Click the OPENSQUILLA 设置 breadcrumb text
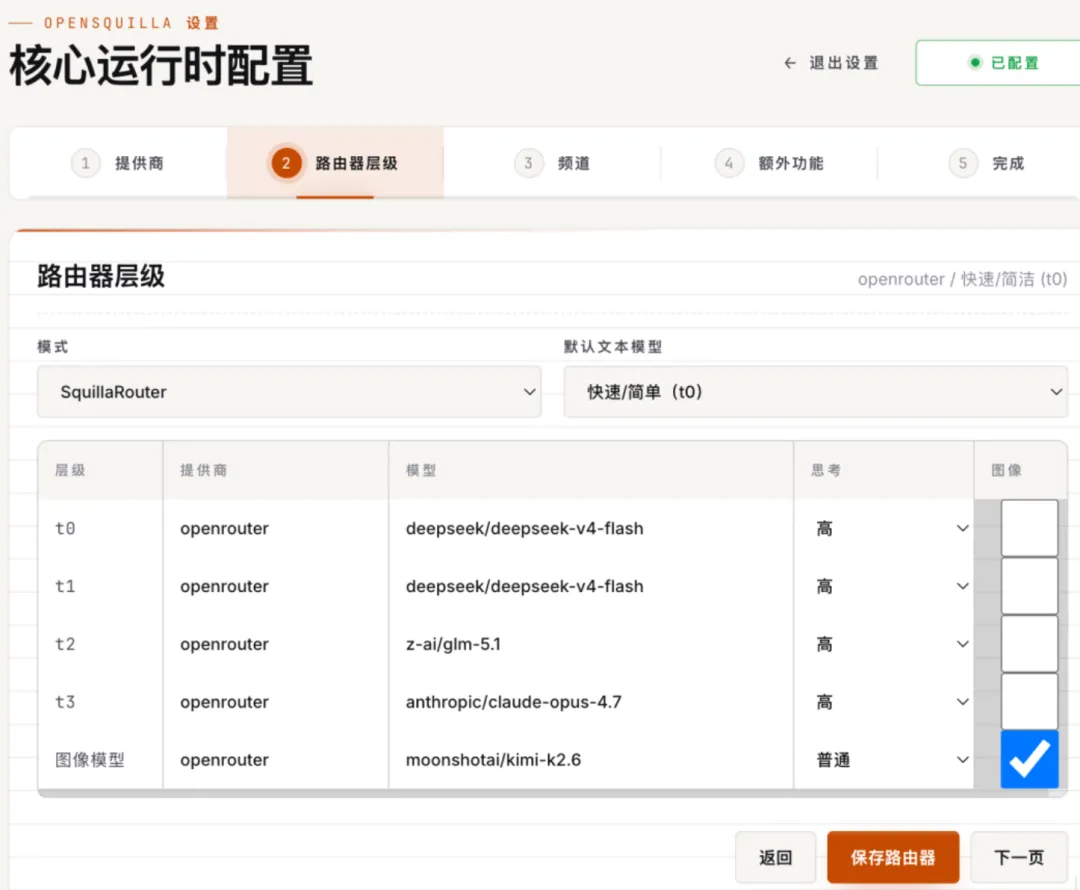Viewport: 1080px width, 890px height. pos(132,23)
